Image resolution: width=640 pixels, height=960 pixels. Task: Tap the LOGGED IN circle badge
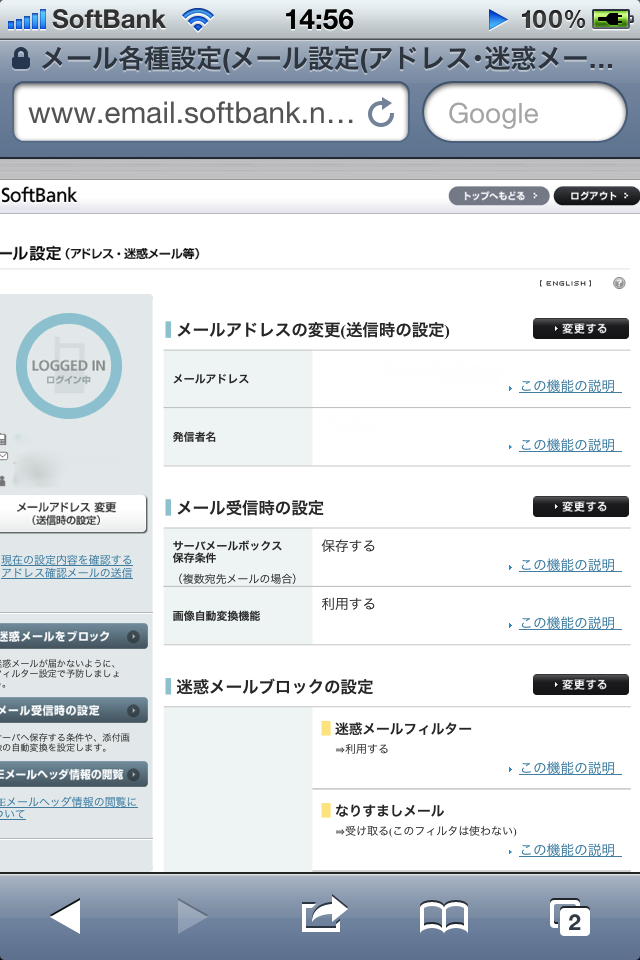(x=69, y=366)
